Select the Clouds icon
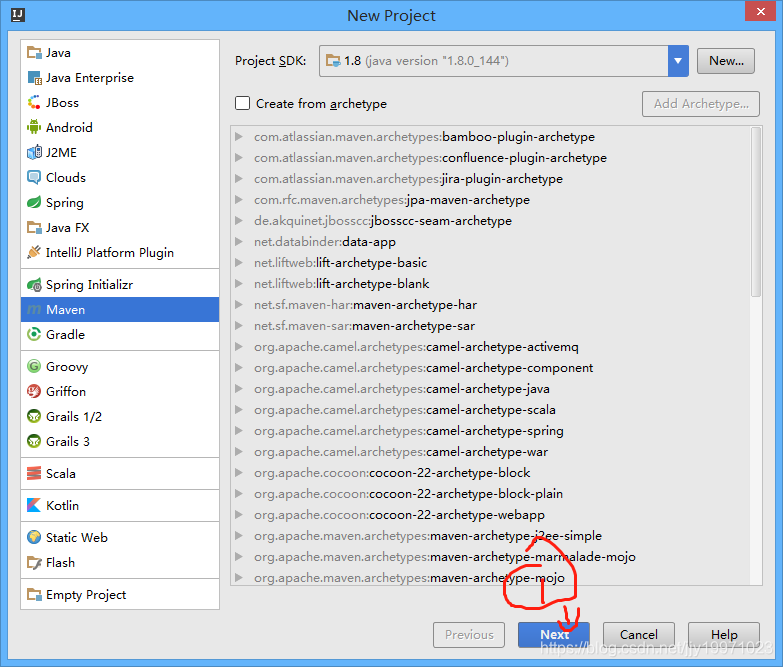 34,177
